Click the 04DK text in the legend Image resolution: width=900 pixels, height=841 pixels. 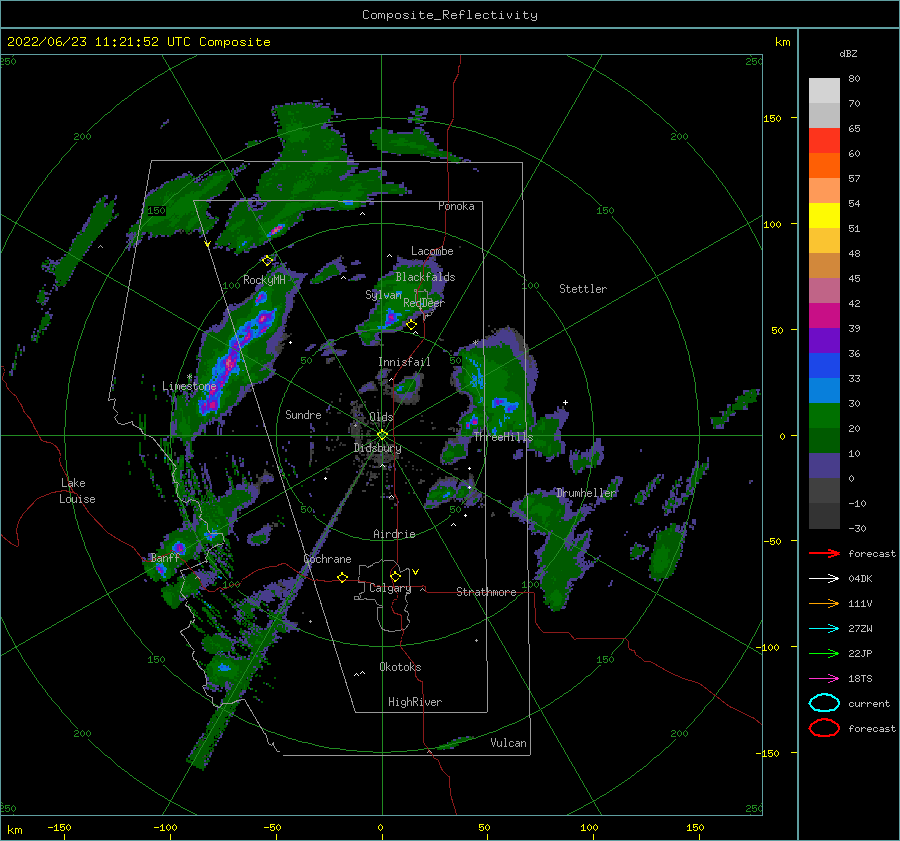[x=860, y=578]
